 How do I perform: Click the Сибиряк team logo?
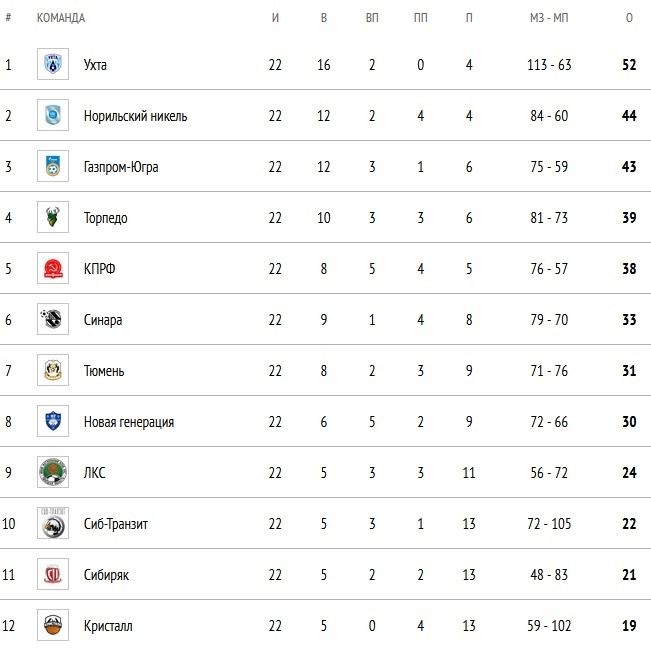[x=53, y=575]
